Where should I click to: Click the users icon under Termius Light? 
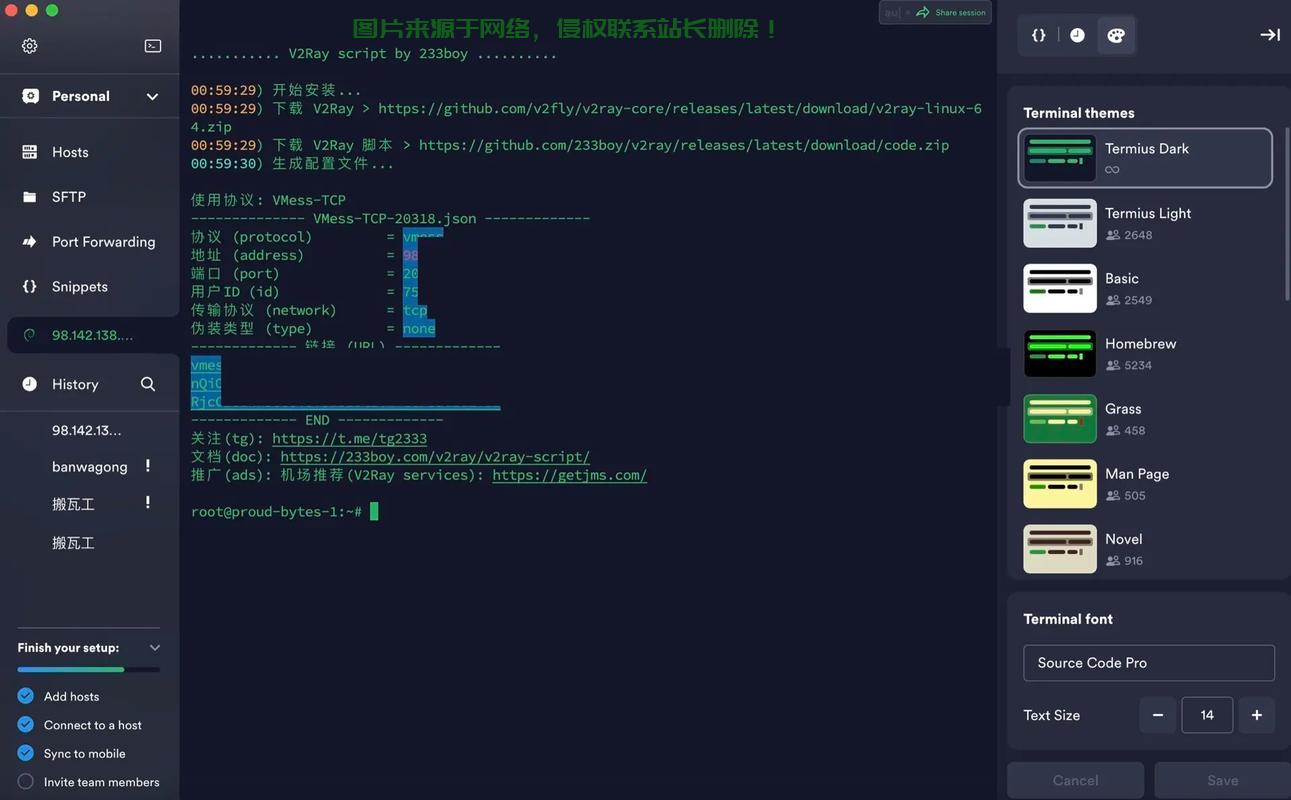click(1113, 235)
